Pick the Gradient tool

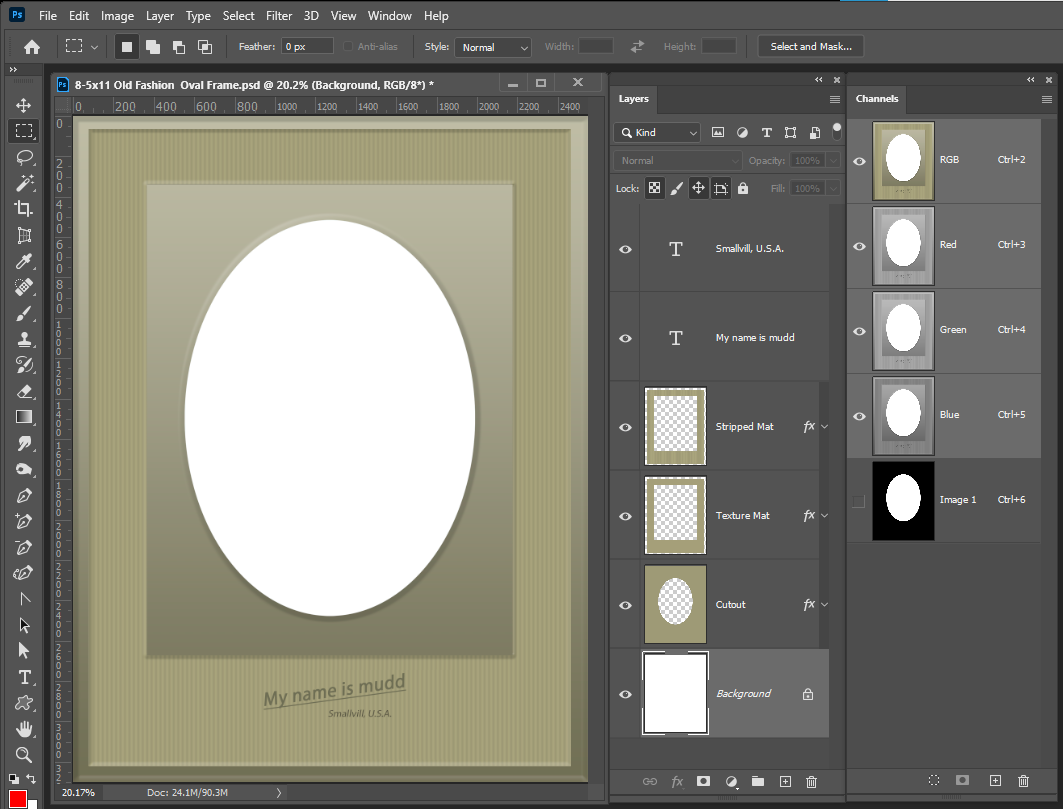coord(24,417)
